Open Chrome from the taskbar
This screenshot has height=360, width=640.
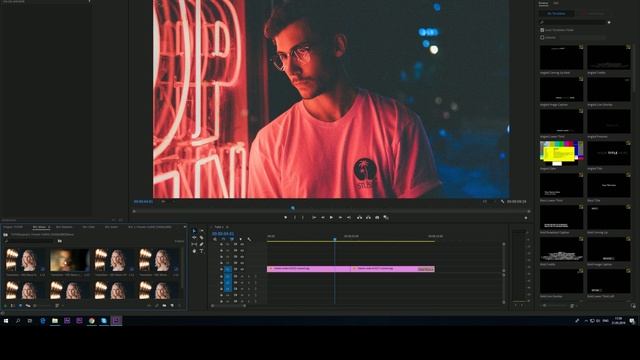[x=91, y=321]
